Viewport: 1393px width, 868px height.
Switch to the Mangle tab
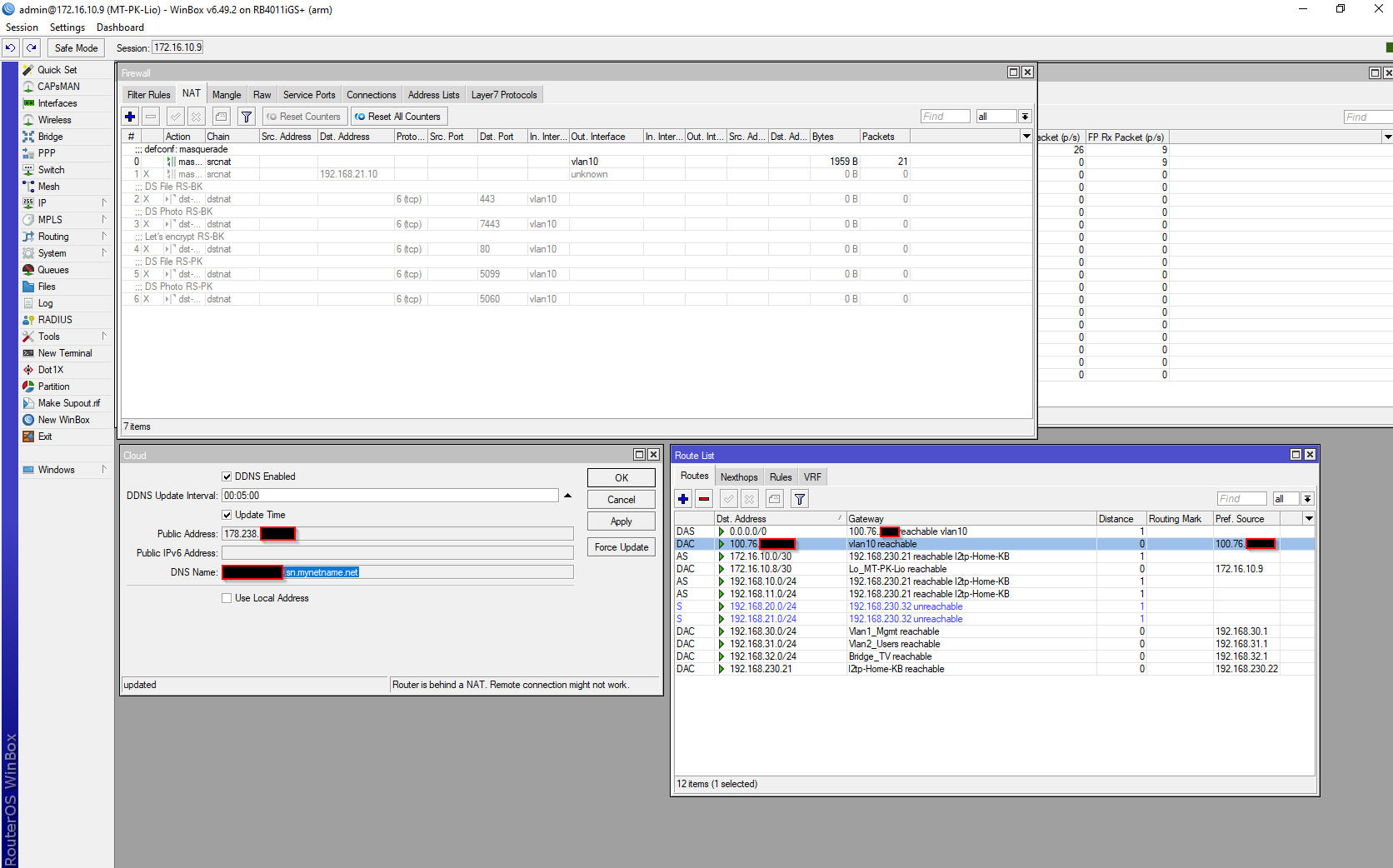tap(226, 94)
